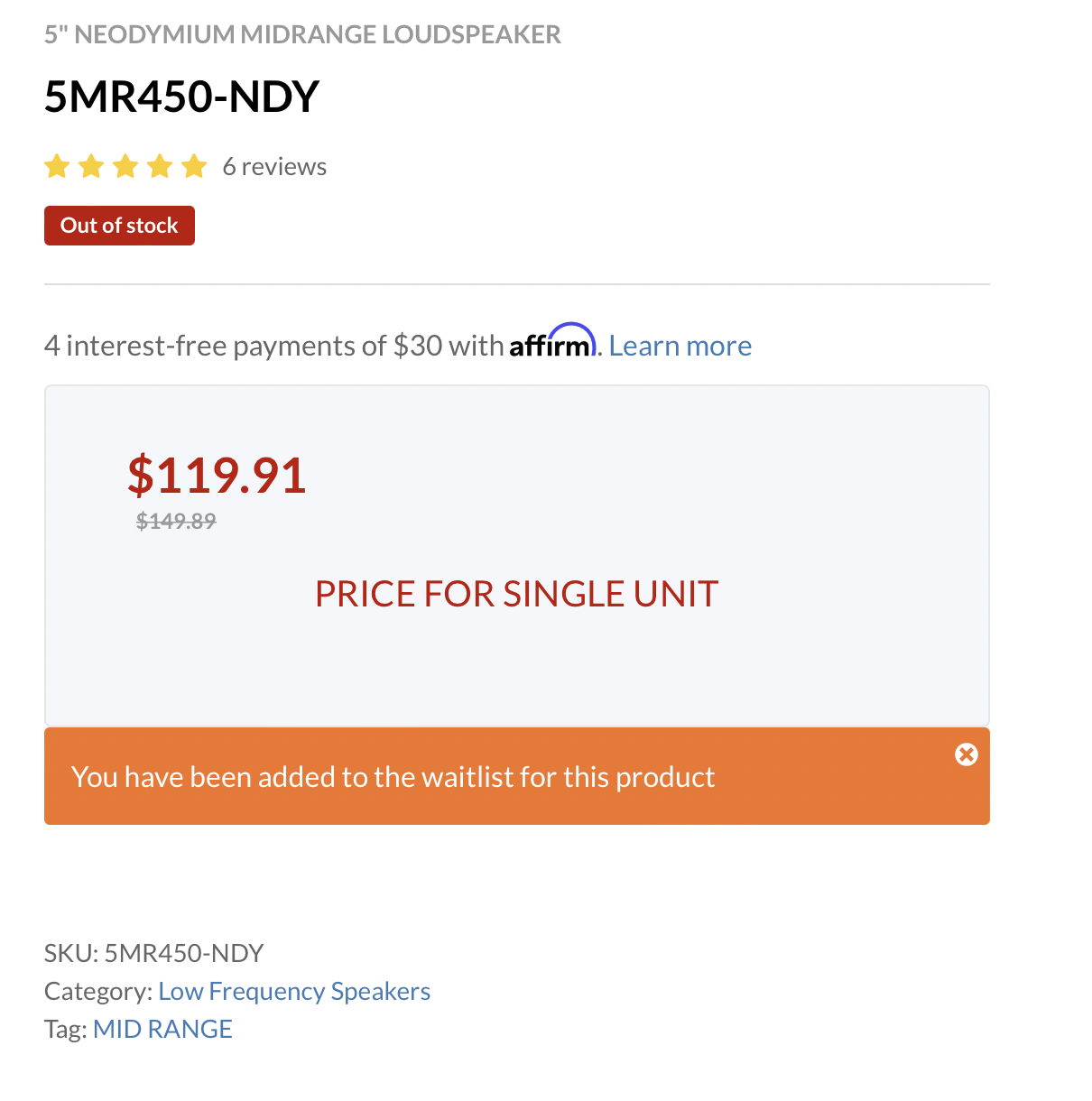Image resolution: width=1092 pixels, height=1101 pixels.
Task: Click the Out of stock badge
Action: [119, 226]
